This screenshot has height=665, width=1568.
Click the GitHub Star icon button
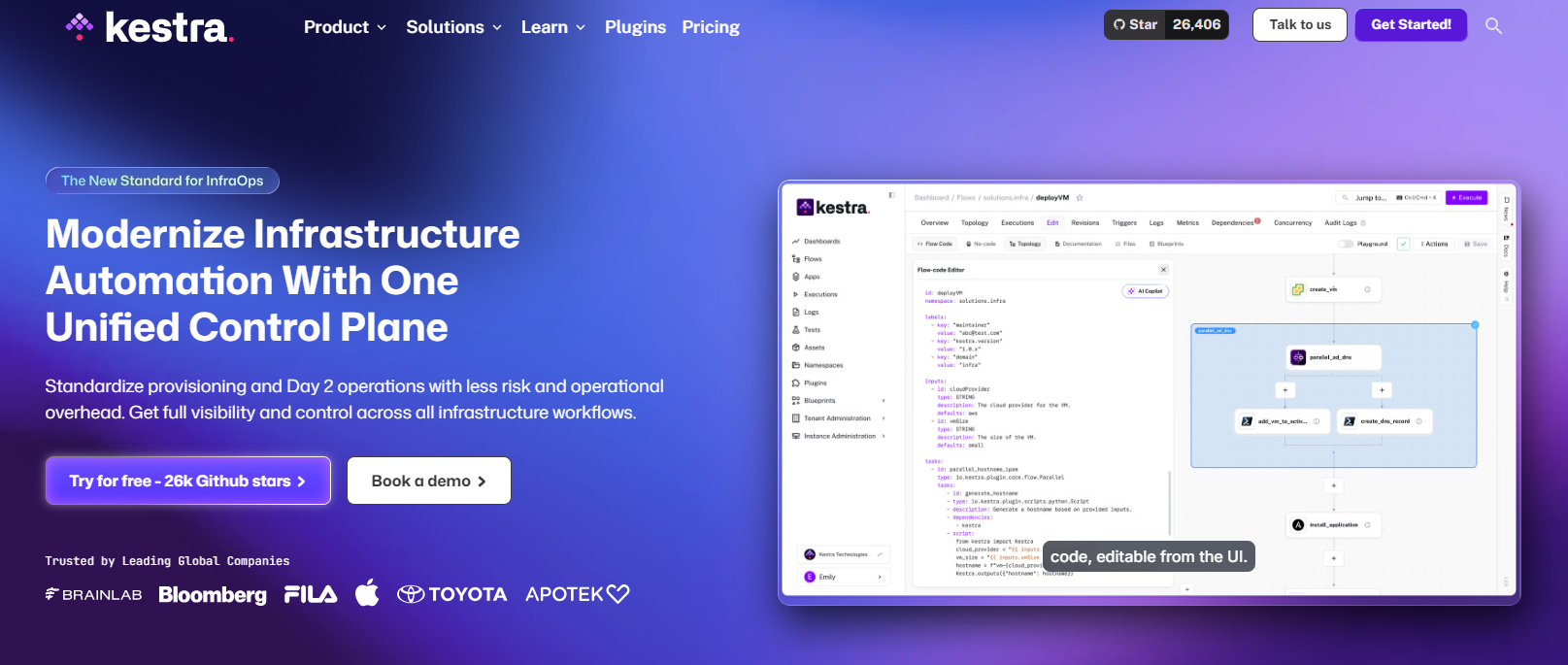pyautogui.click(x=1134, y=24)
